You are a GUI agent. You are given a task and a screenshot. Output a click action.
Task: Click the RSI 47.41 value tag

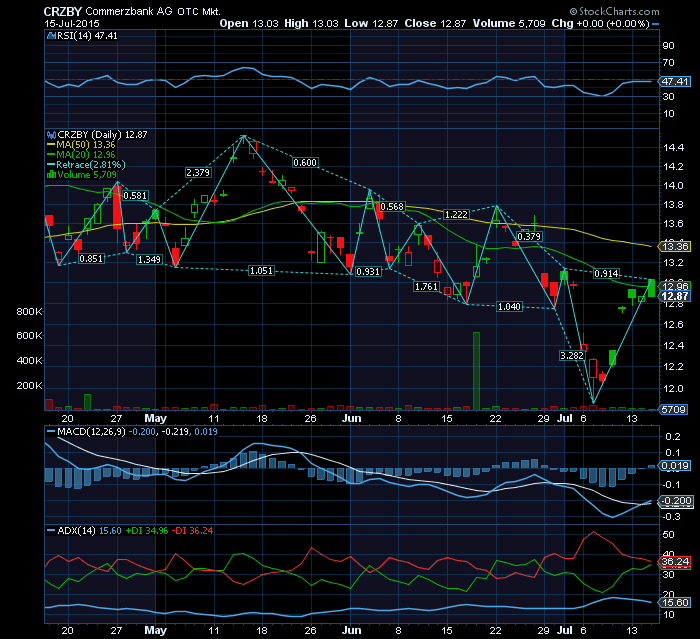click(x=675, y=81)
